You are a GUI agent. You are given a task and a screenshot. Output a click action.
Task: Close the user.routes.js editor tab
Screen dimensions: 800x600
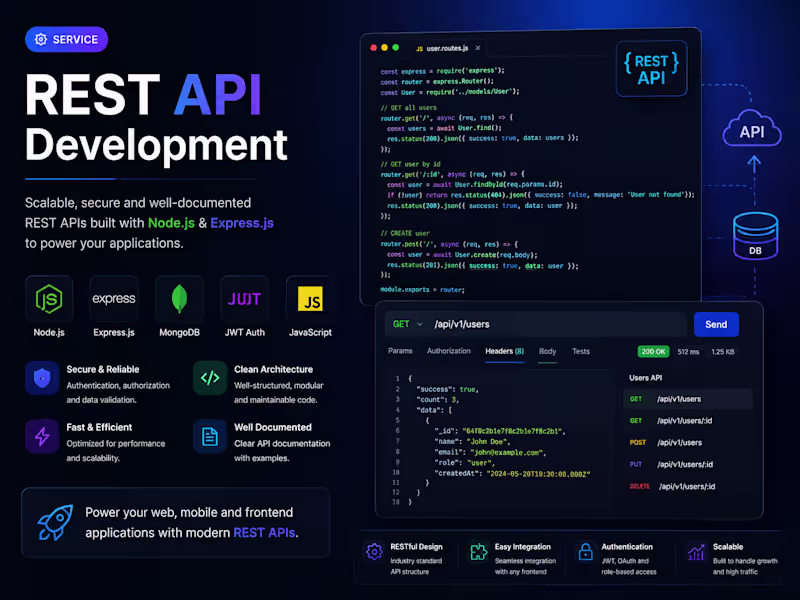tap(478, 48)
